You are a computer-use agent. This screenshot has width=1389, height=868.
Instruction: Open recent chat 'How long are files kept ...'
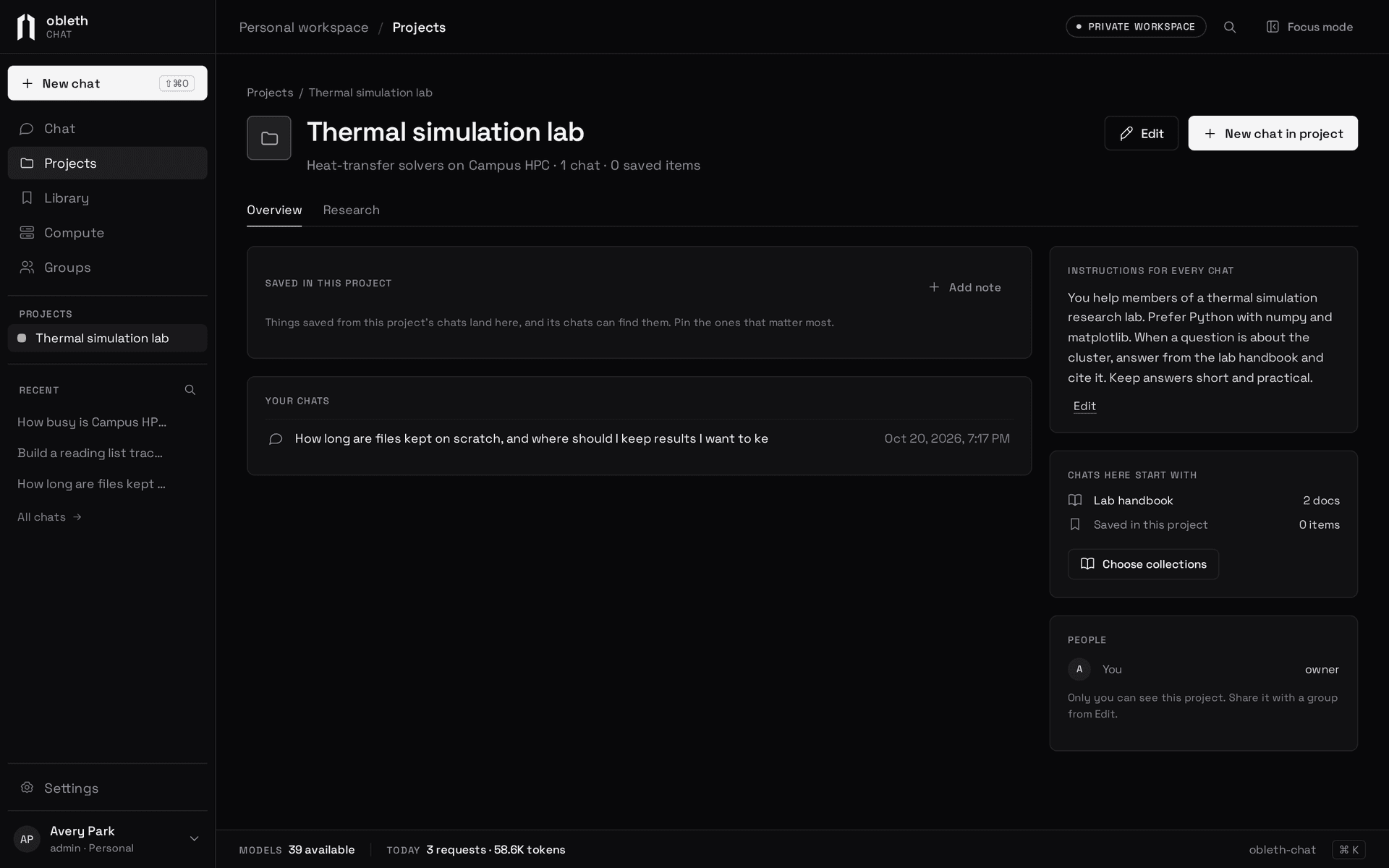91,484
